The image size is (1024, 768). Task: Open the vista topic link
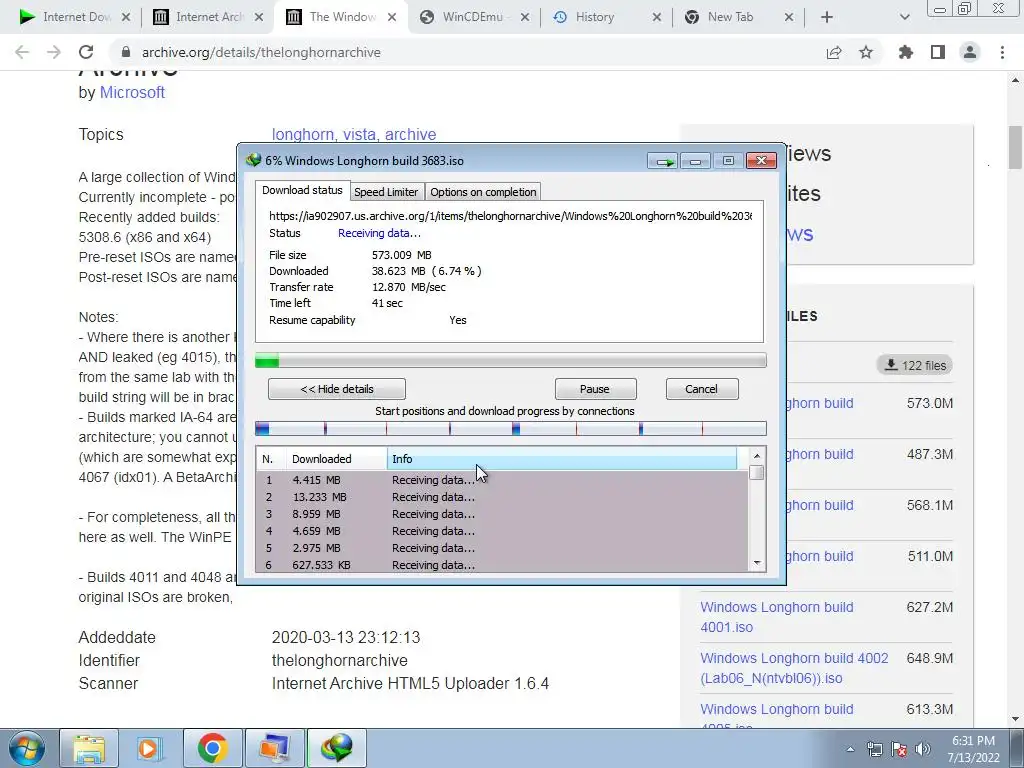point(359,135)
